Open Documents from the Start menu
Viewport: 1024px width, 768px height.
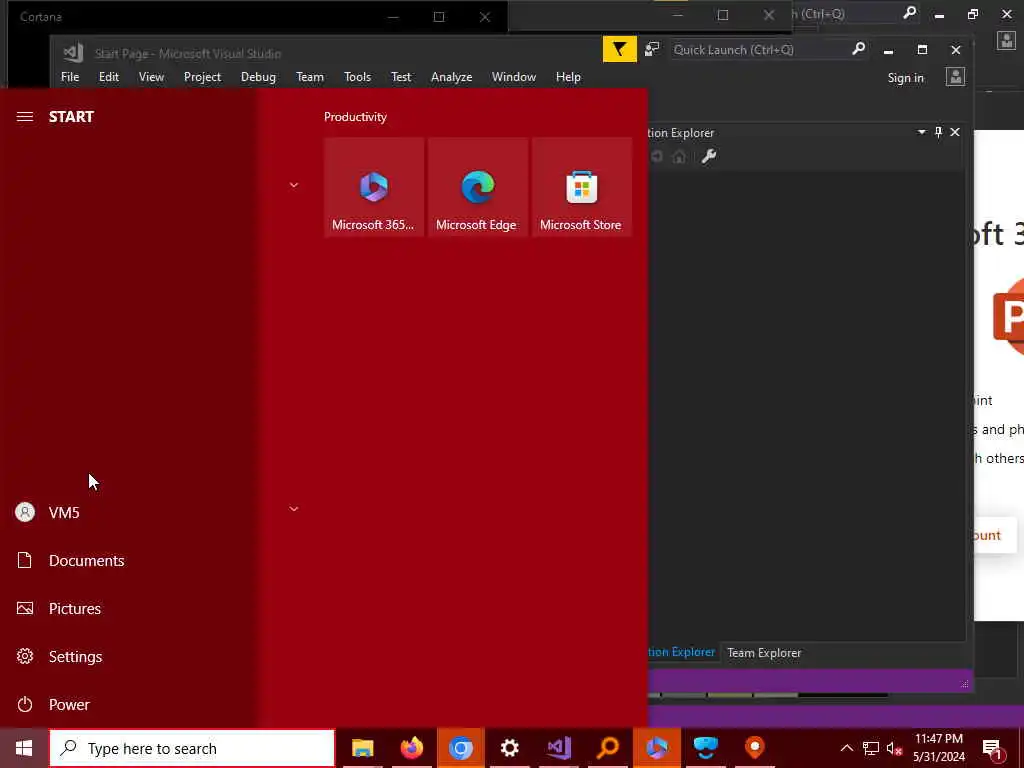(x=86, y=560)
